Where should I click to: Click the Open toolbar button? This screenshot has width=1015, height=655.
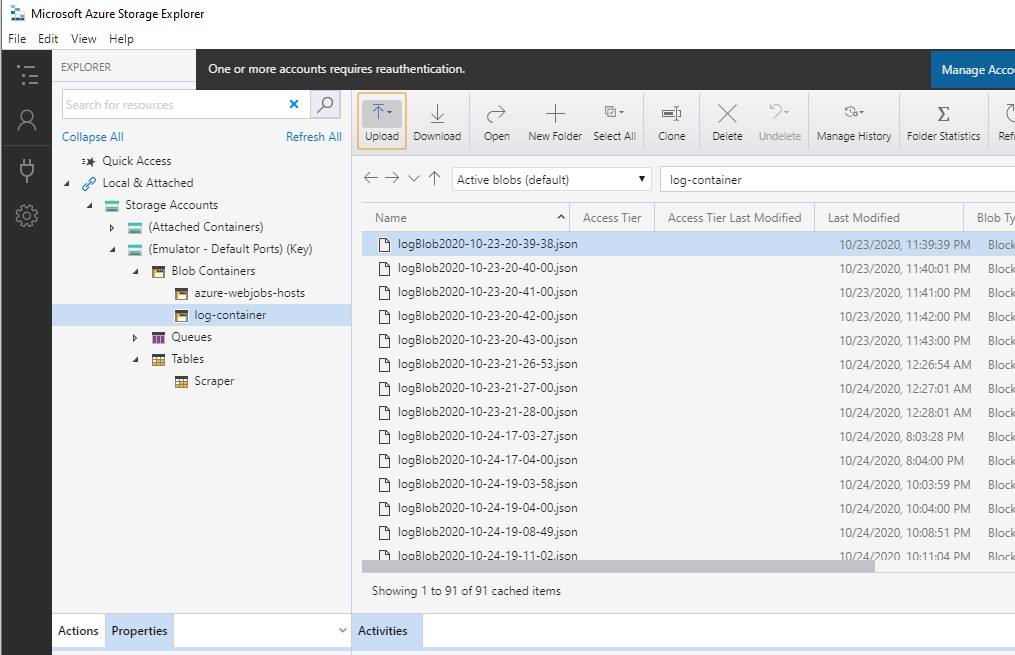[x=496, y=121]
